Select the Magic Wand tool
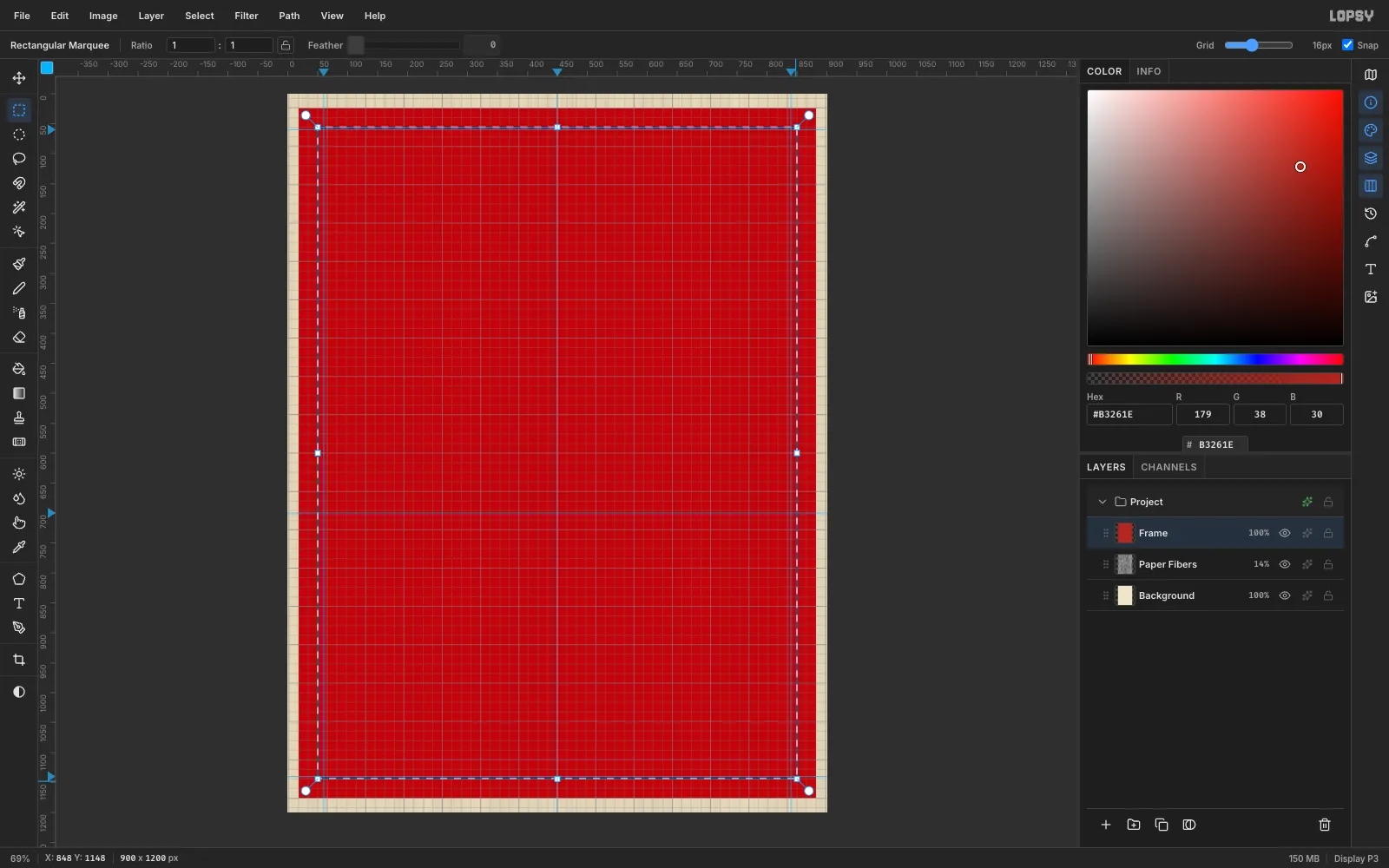Viewport: 1389px width, 868px height. coord(19,207)
